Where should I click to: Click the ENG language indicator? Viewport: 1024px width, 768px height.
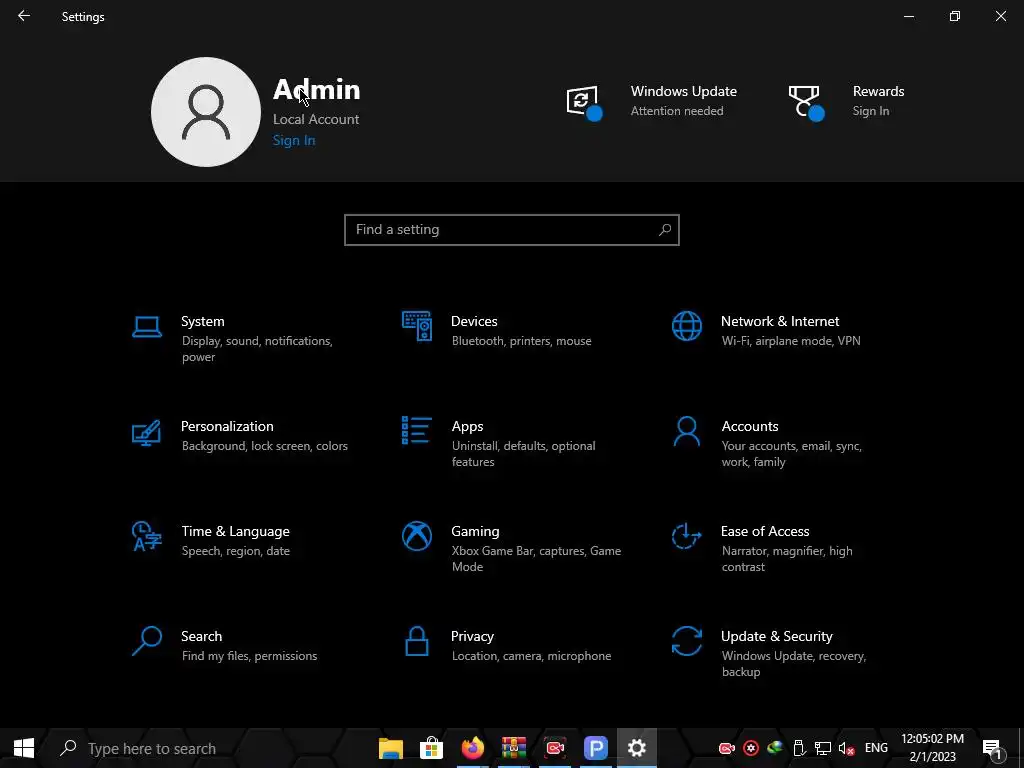coord(876,748)
